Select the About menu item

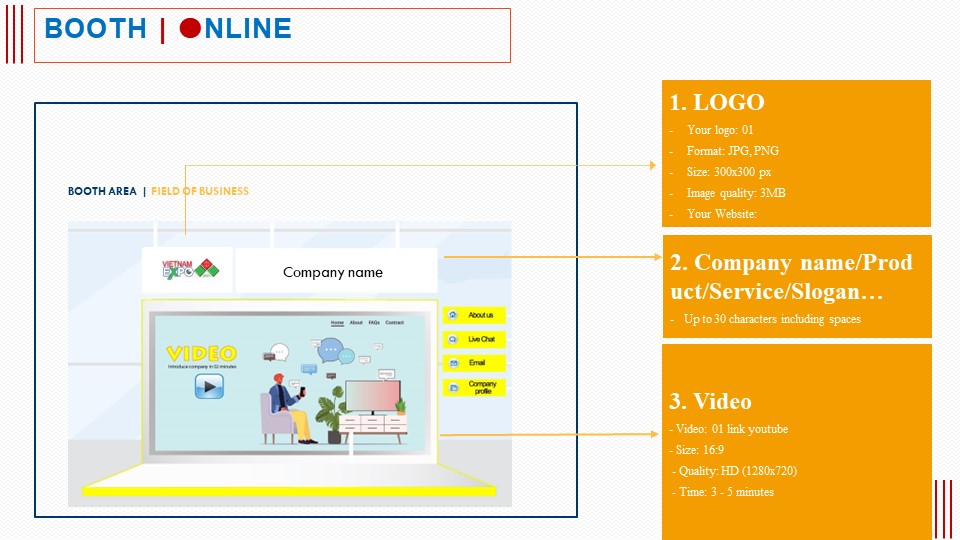click(356, 323)
